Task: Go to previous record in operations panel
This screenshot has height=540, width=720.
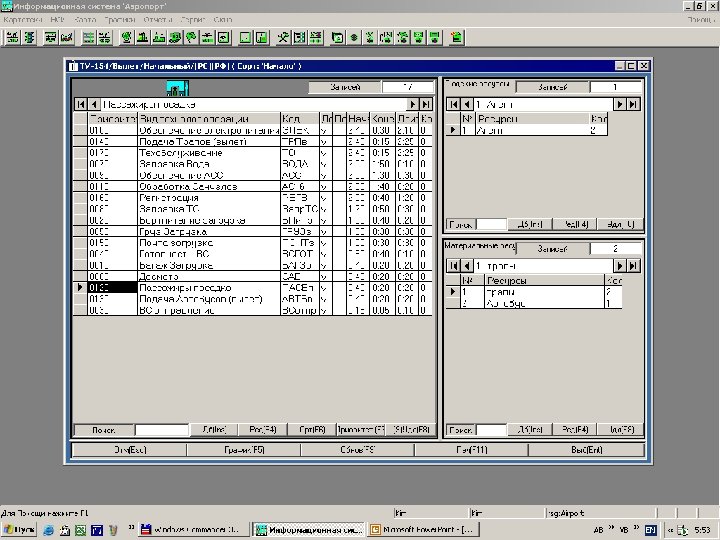Action: click(93, 105)
